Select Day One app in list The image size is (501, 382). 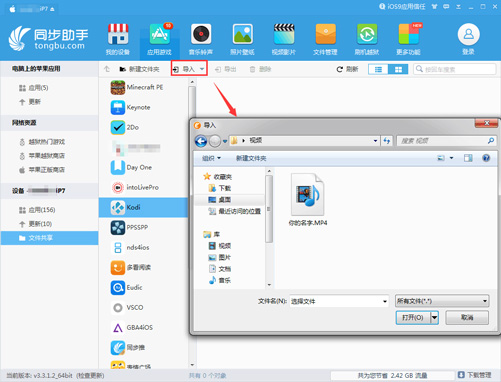point(143,167)
